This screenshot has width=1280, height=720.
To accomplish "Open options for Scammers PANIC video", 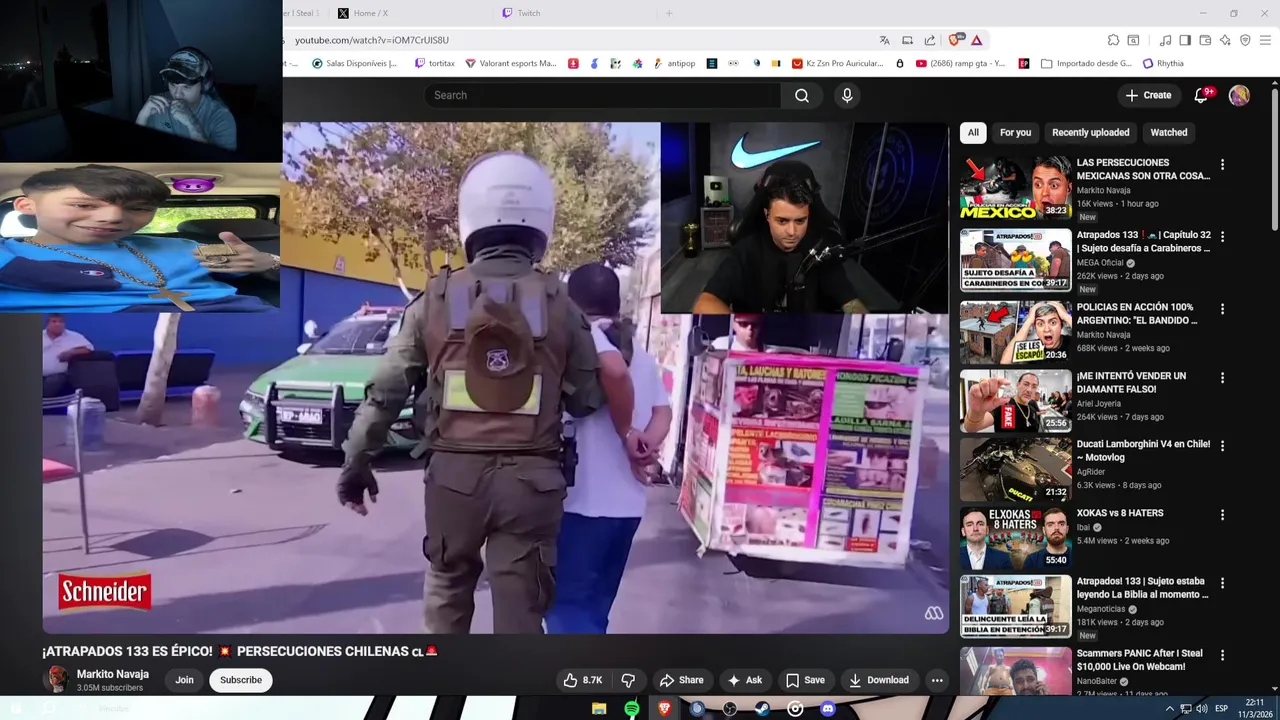I will 1222,655.
